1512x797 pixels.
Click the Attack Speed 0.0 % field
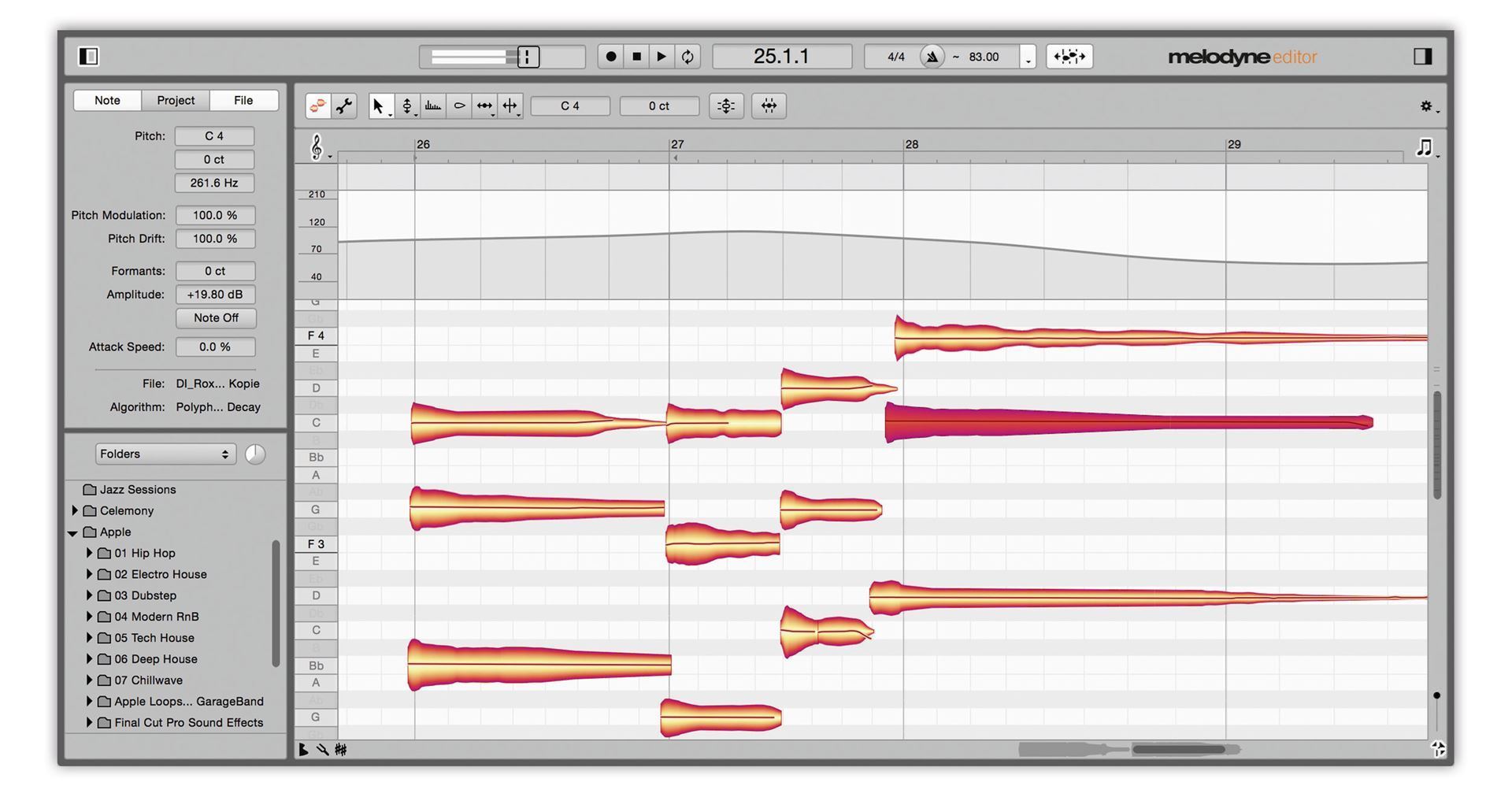pyautogui.click(x=215, y=347)
